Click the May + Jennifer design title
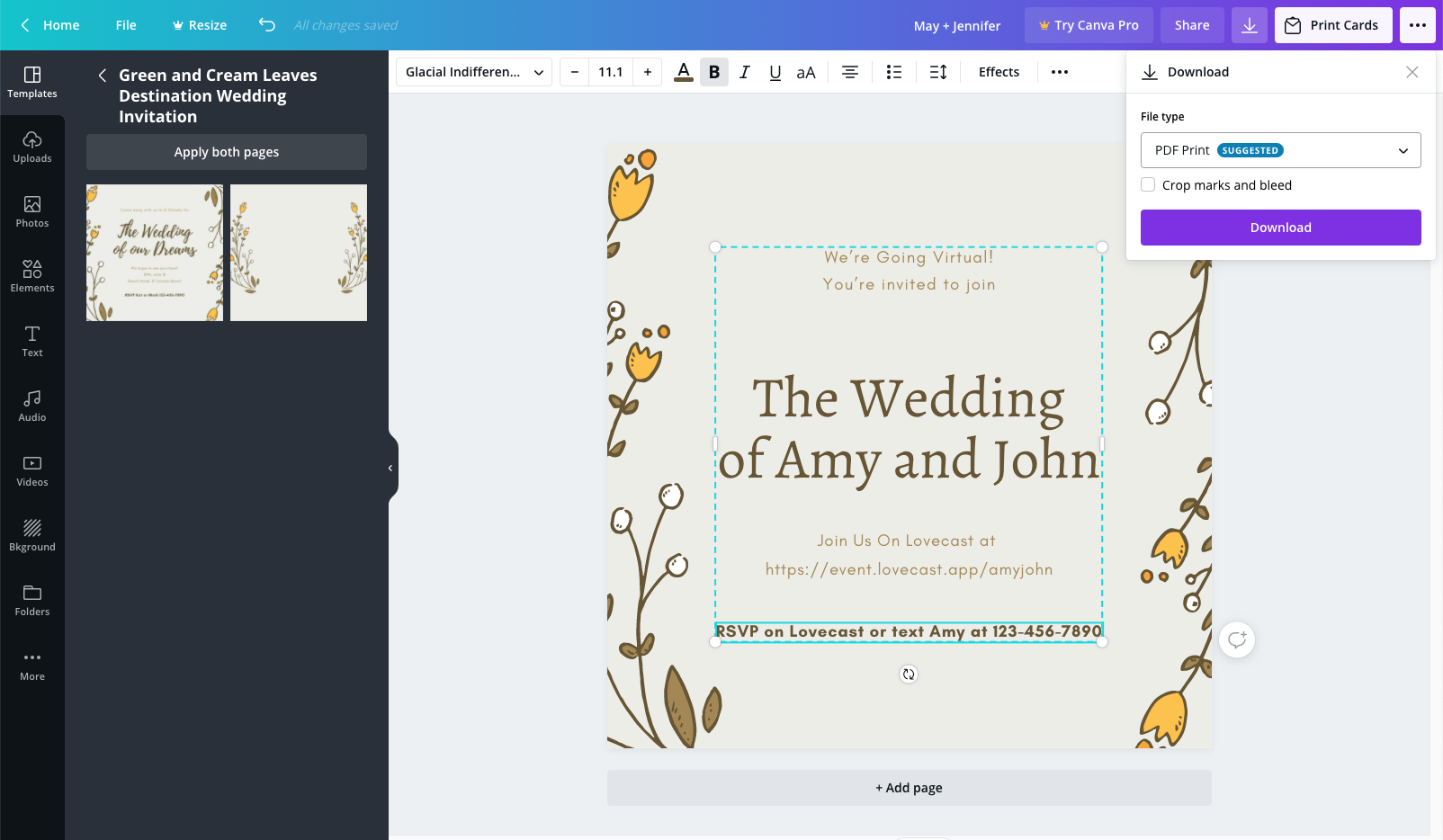Screen dimensions: 1443x840 click(957, 26)
